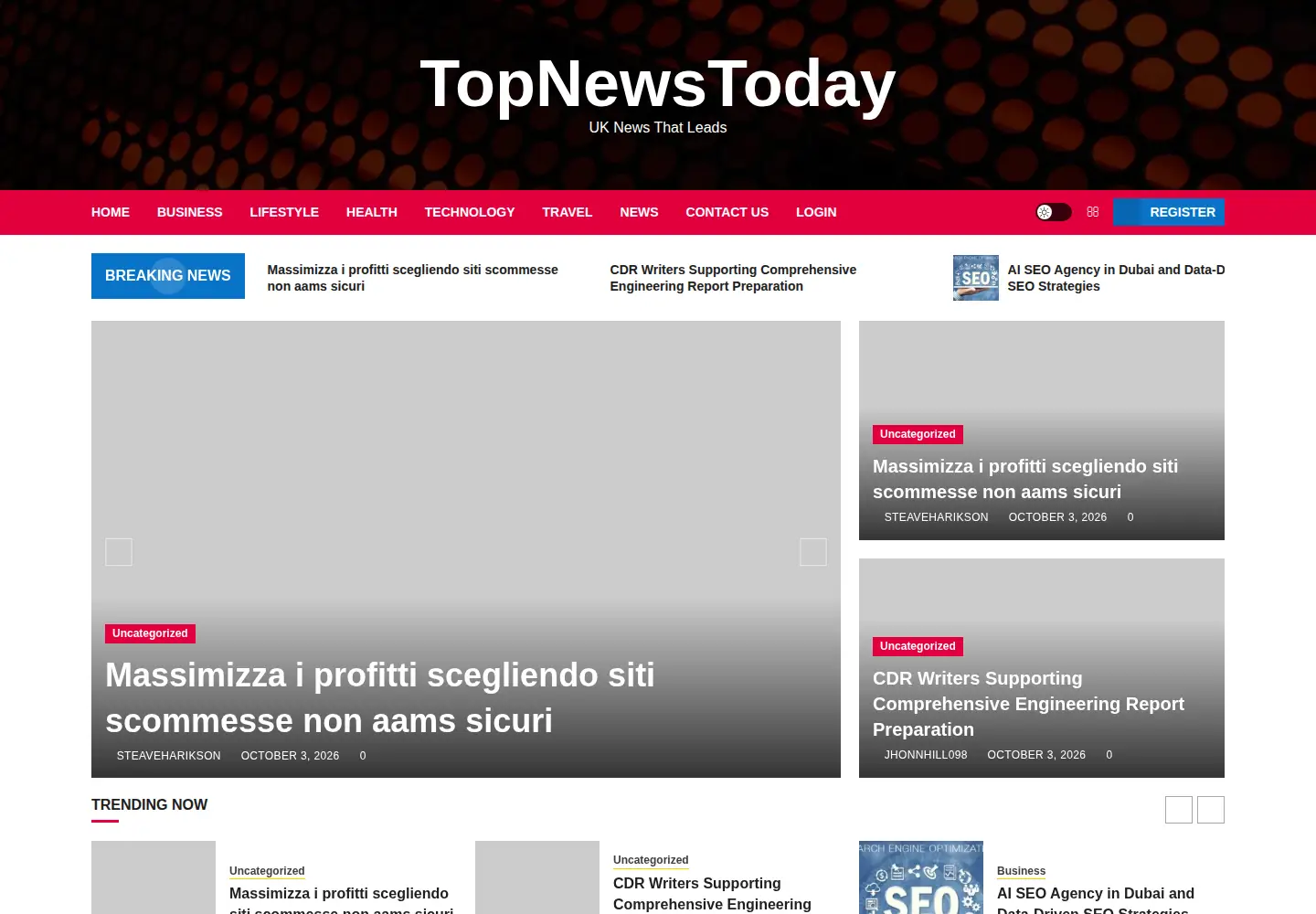Open Massimizza headline in the top-right card

[x=1025, y=479]
